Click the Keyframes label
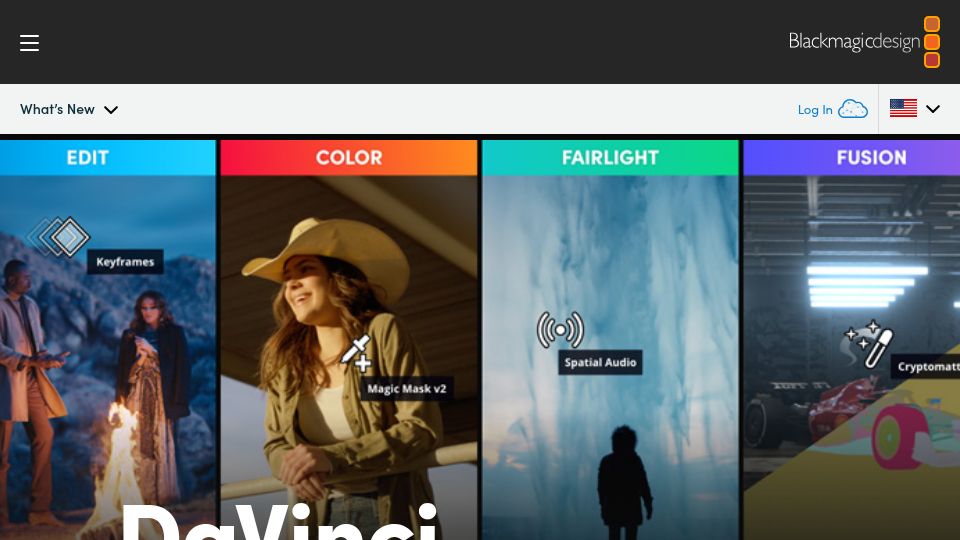The height and width of the screenshot is (540, 960). (x=125, y=261)
